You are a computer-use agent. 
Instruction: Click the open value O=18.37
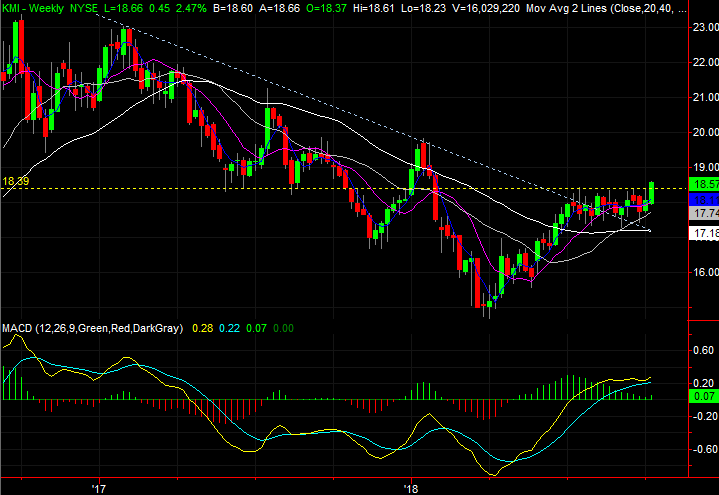pos(326,8)
